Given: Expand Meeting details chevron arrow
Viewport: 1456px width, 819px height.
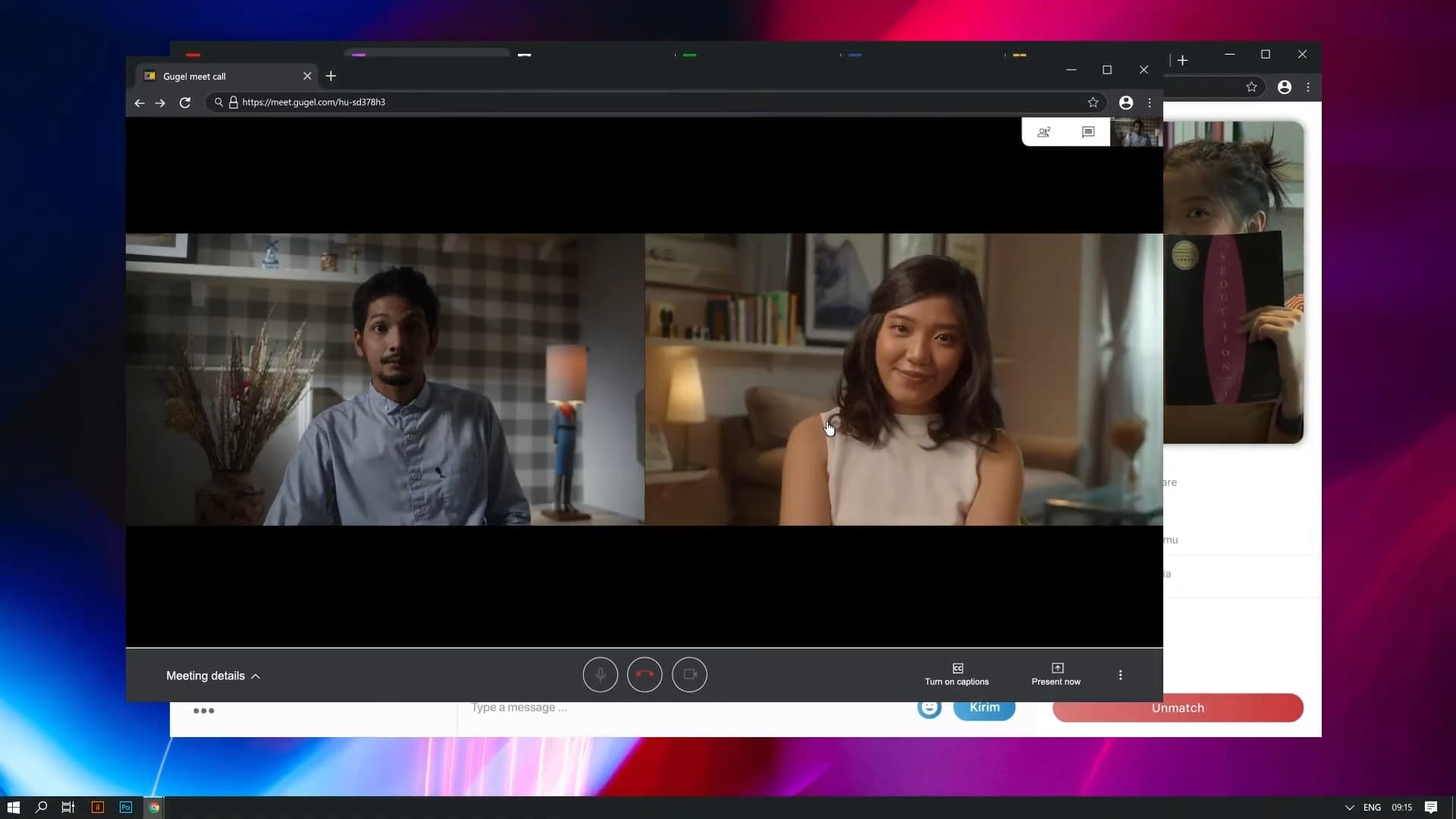Looking at the screenshot, I should [254, 676].
